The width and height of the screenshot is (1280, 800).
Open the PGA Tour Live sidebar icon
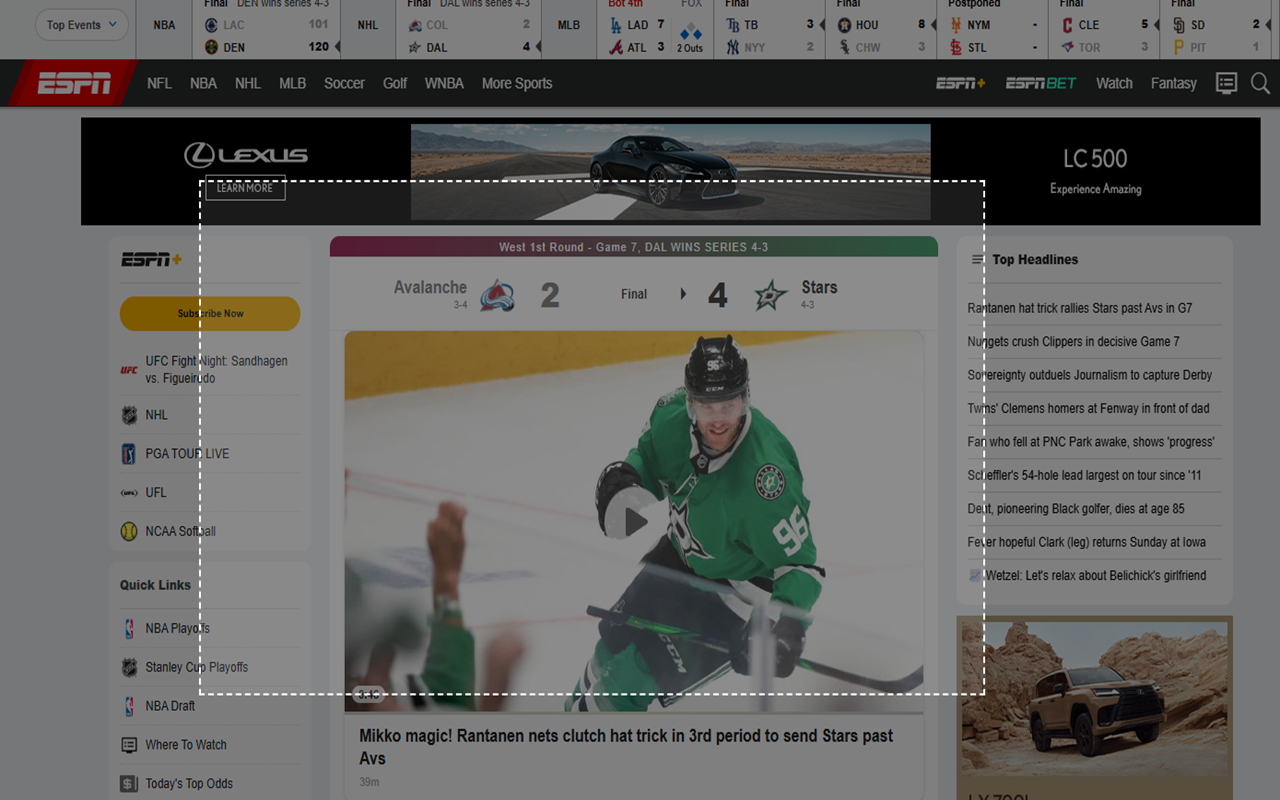(129, 454)
